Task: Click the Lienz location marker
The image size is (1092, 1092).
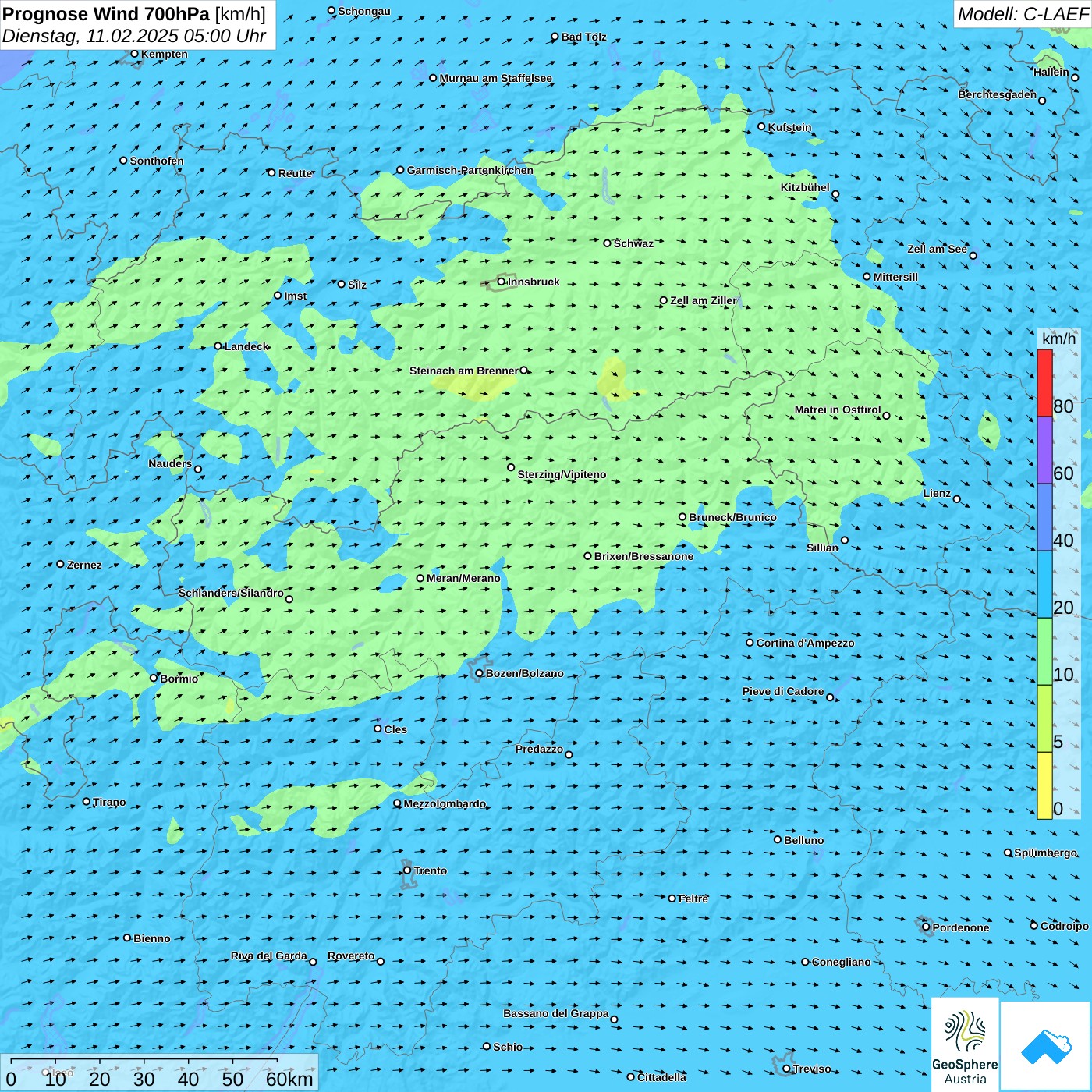Action: coord(957,499)
